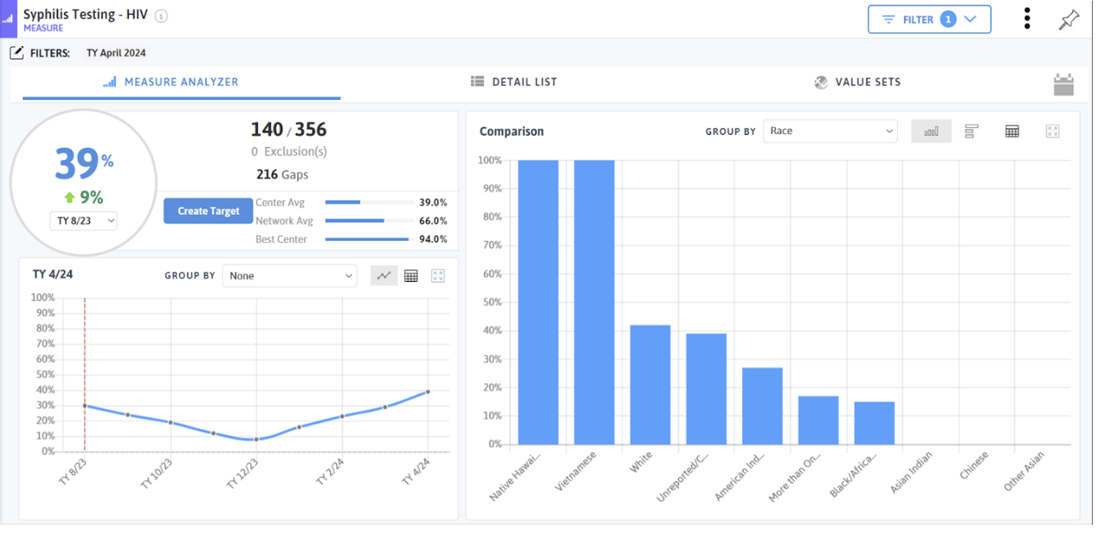Click the Comparison panel heading
1100x534 pixels.
click(x=511, y=131)
